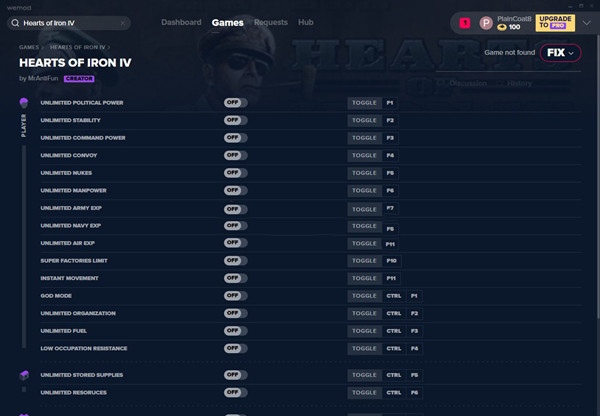The image size is (600, 416).
Task: Click the Discussion icon link
Action: pyautogui.click(x=442, y=83)
